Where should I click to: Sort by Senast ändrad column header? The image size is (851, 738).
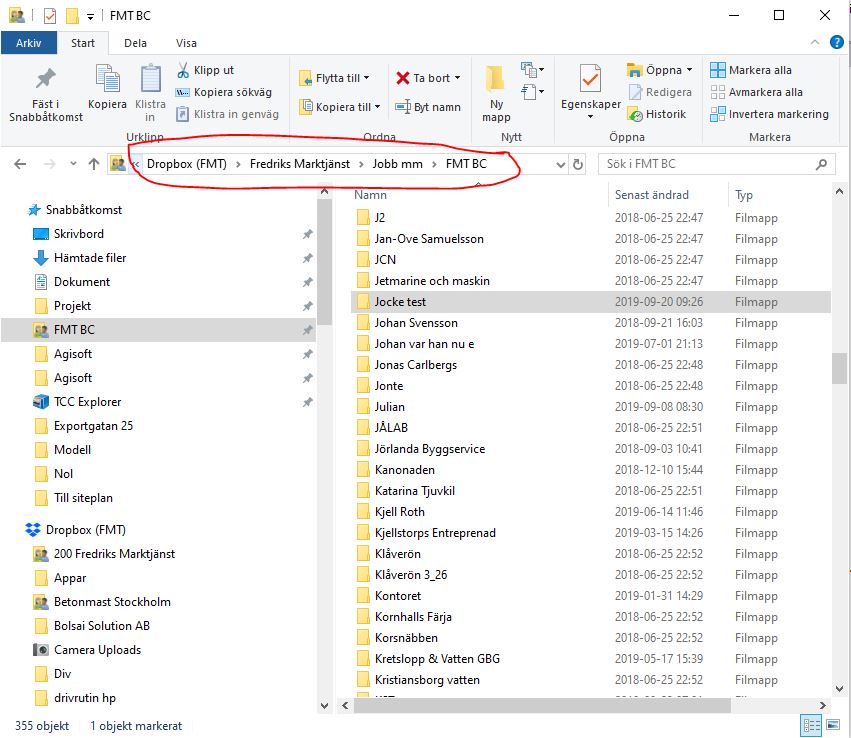651,195
